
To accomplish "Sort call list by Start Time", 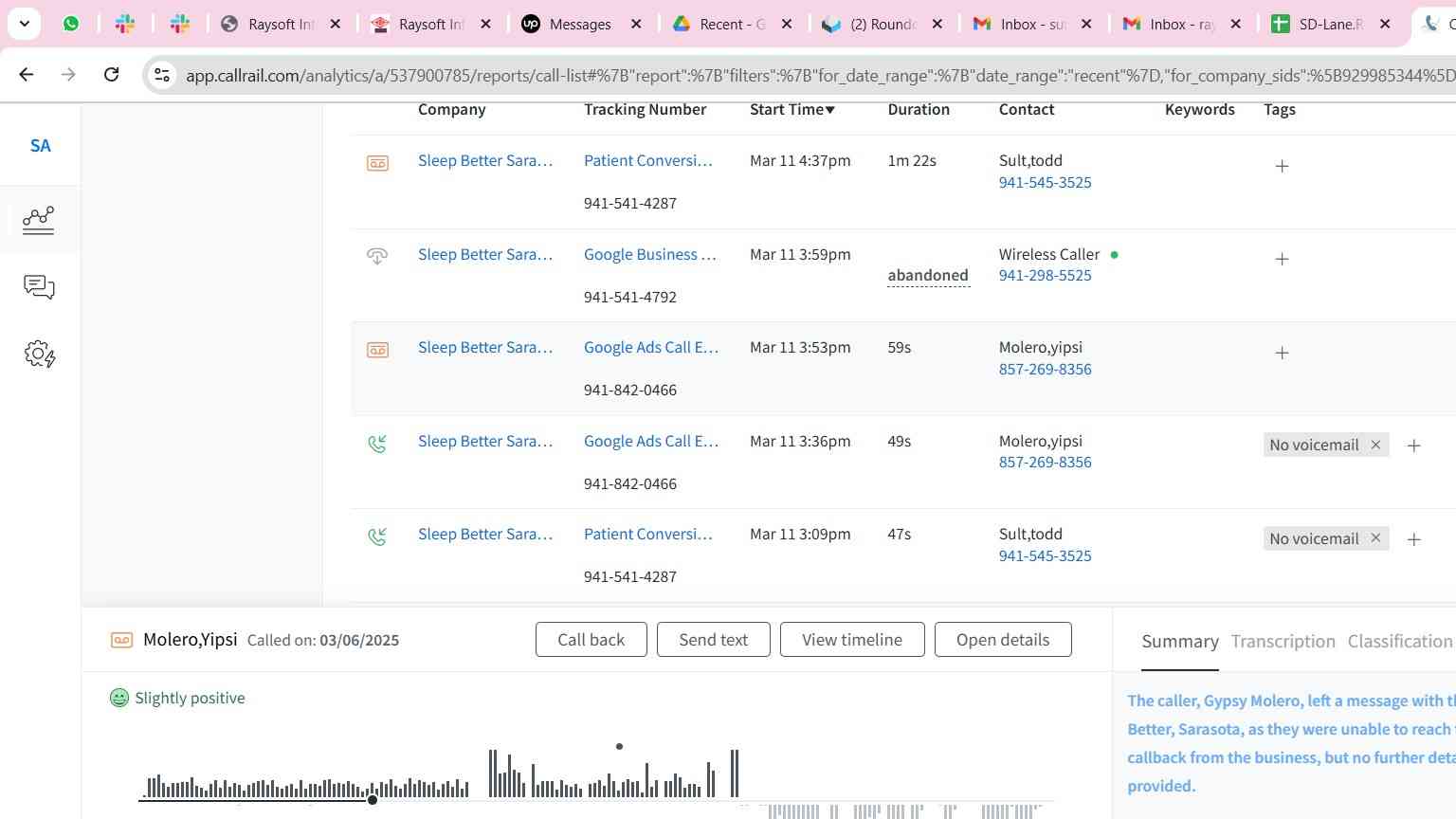I will click(x=792, y=109).
